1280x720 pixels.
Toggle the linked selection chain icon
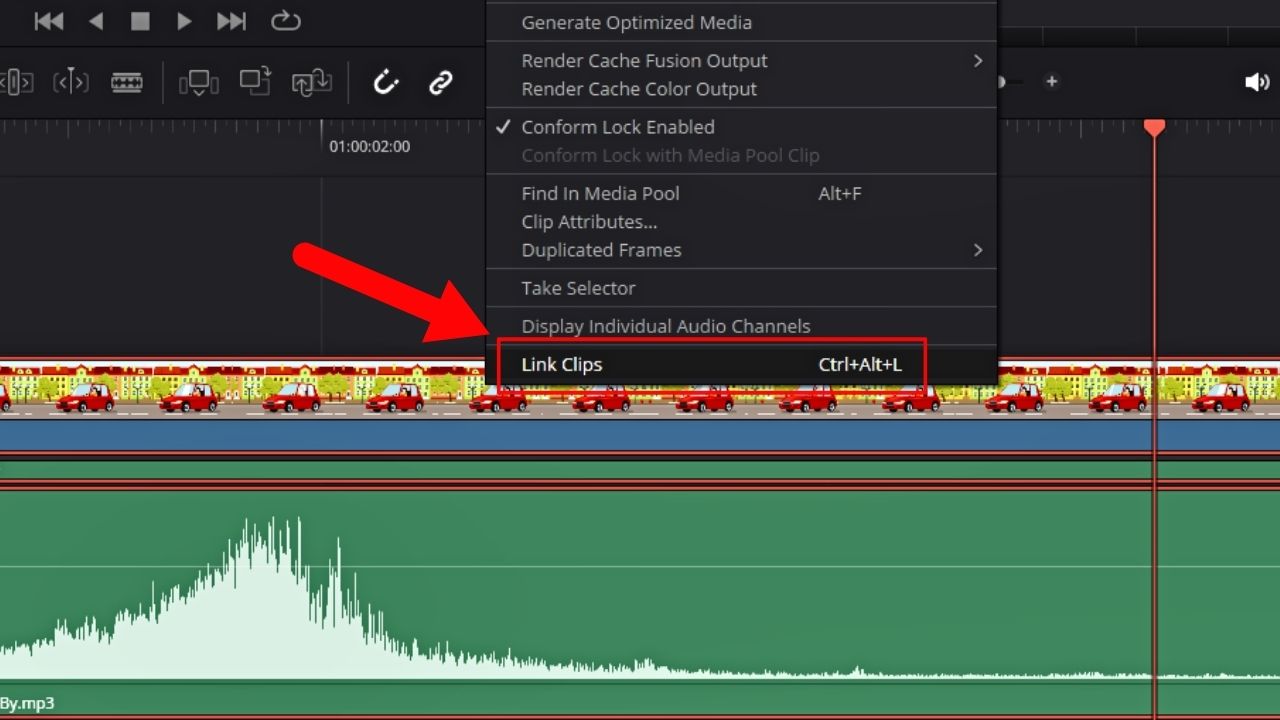[x=441, y=82]
